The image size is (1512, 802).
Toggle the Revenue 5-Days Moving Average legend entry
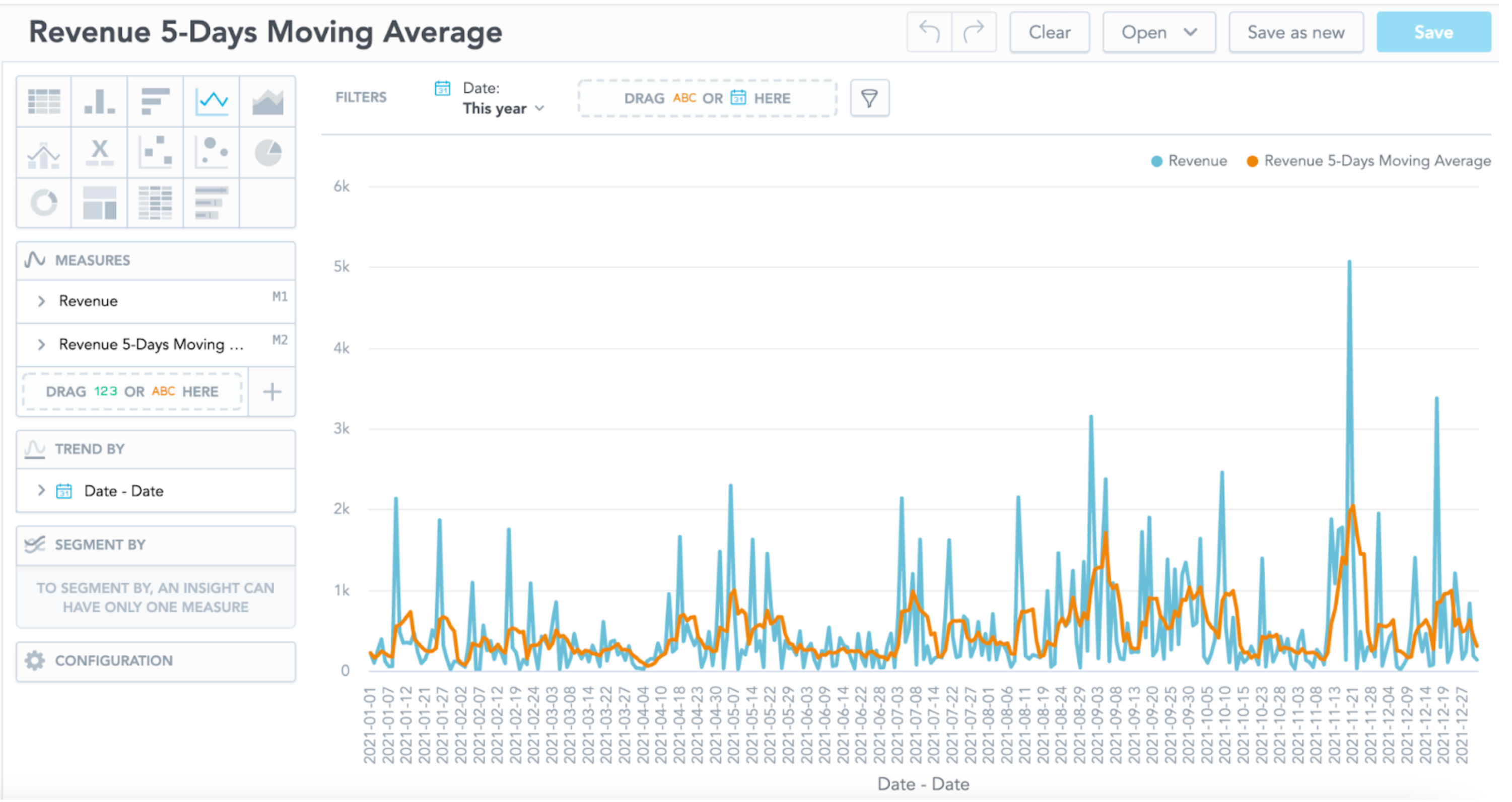[x=1367, y=160]
